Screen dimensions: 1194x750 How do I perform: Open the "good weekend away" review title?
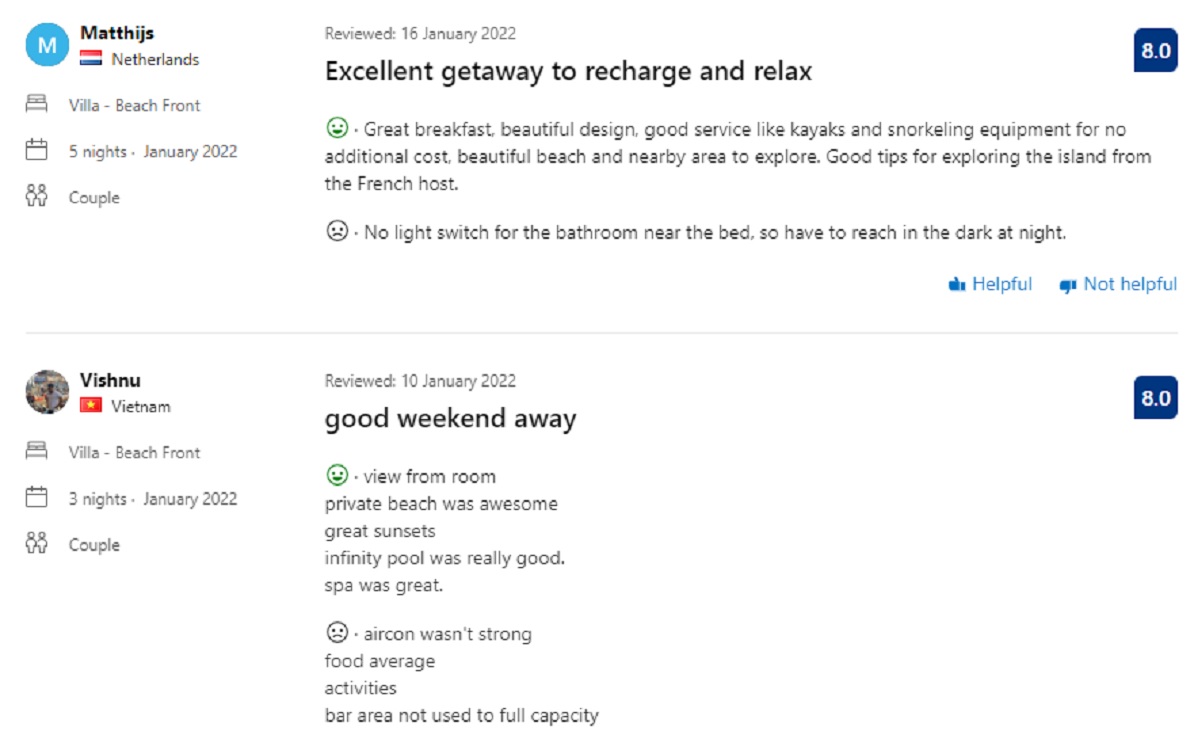pyautogui.click(x=450, y=418)
